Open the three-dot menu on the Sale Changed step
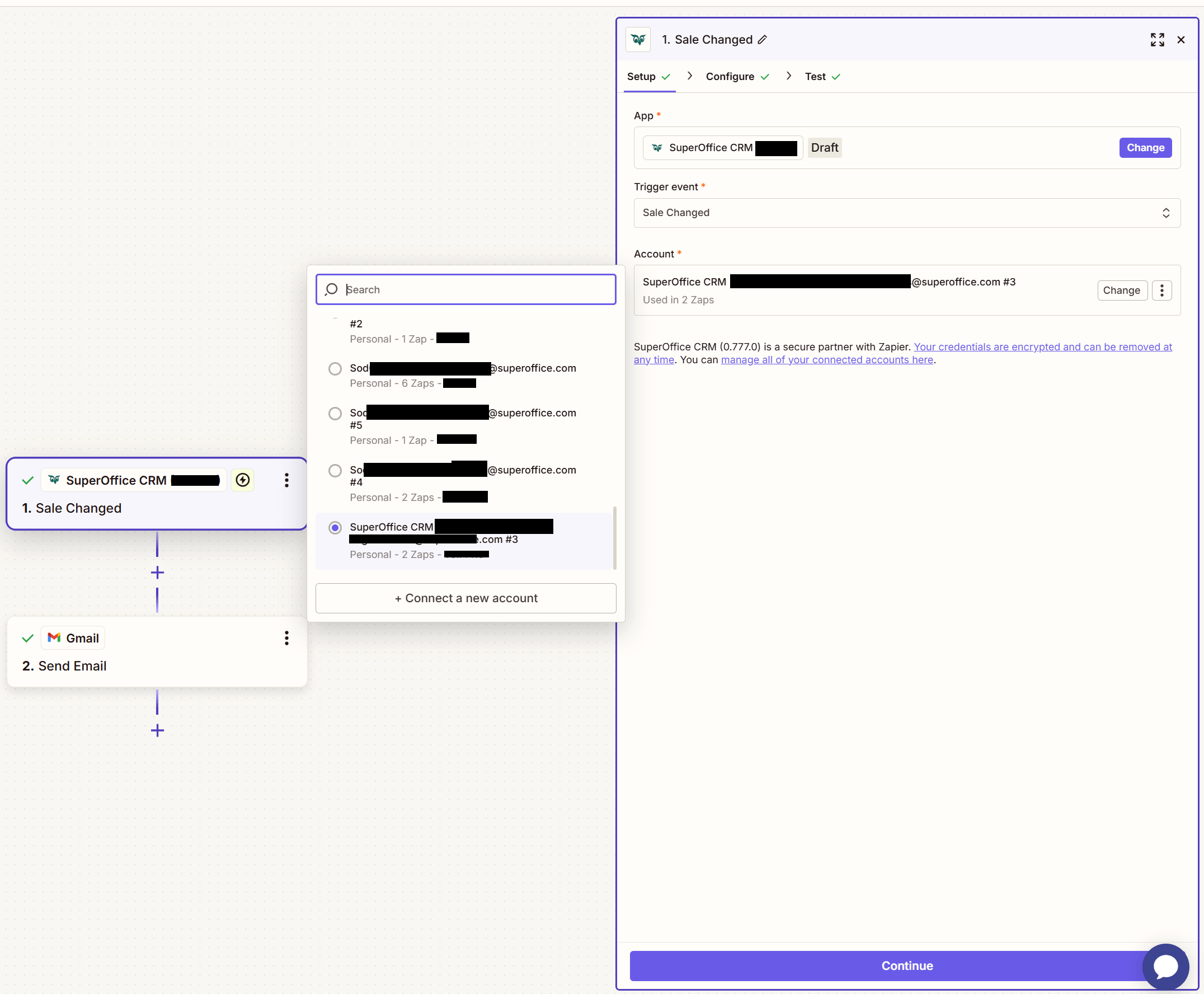Image resolution: width=1204 pixels, height=994 pixels. (286, 480)
